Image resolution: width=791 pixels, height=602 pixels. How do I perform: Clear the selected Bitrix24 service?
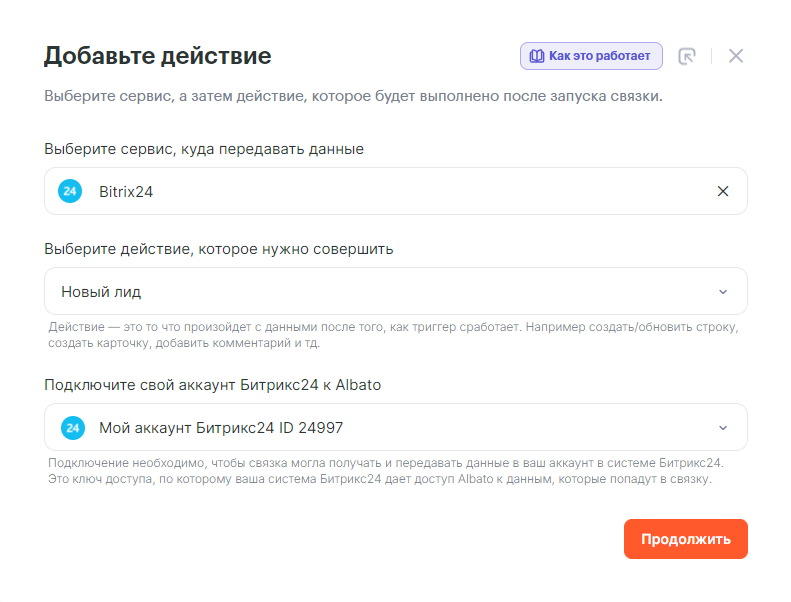pos(723,191)
